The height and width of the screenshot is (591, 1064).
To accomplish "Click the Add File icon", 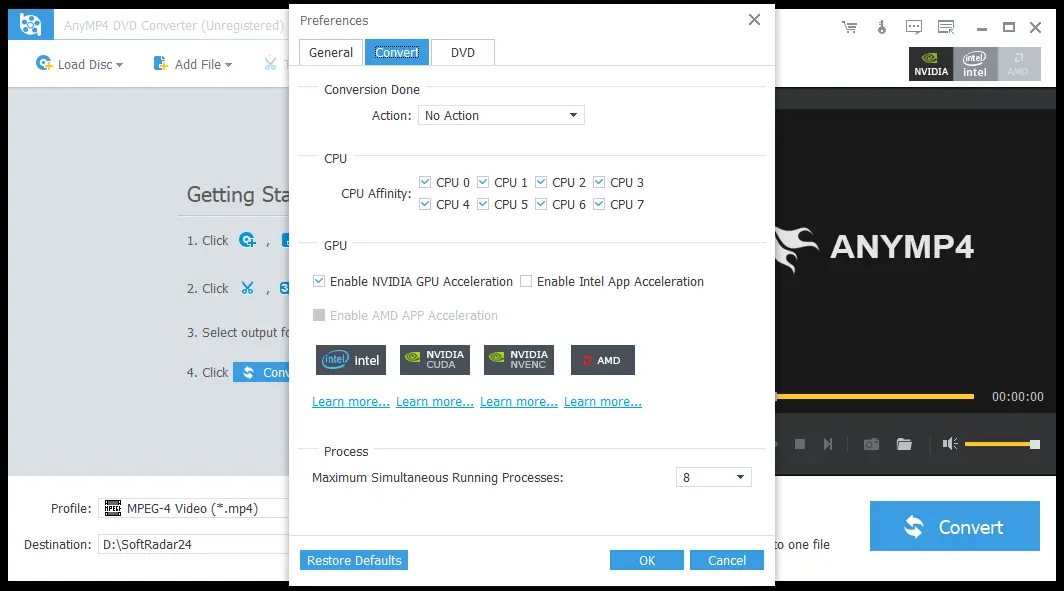I will (161, 63).
